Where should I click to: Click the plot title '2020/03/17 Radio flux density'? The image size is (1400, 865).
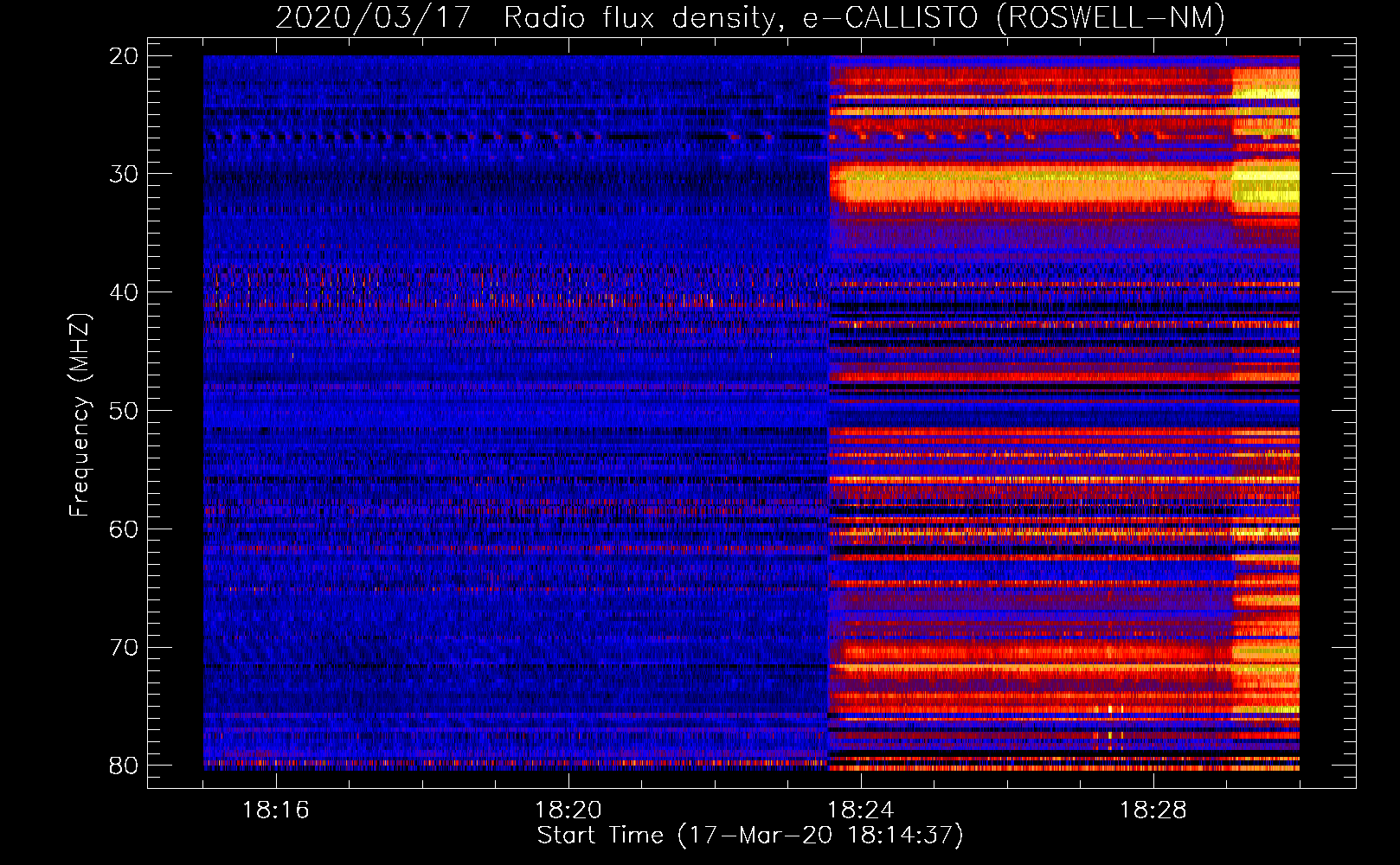(750, 17)
